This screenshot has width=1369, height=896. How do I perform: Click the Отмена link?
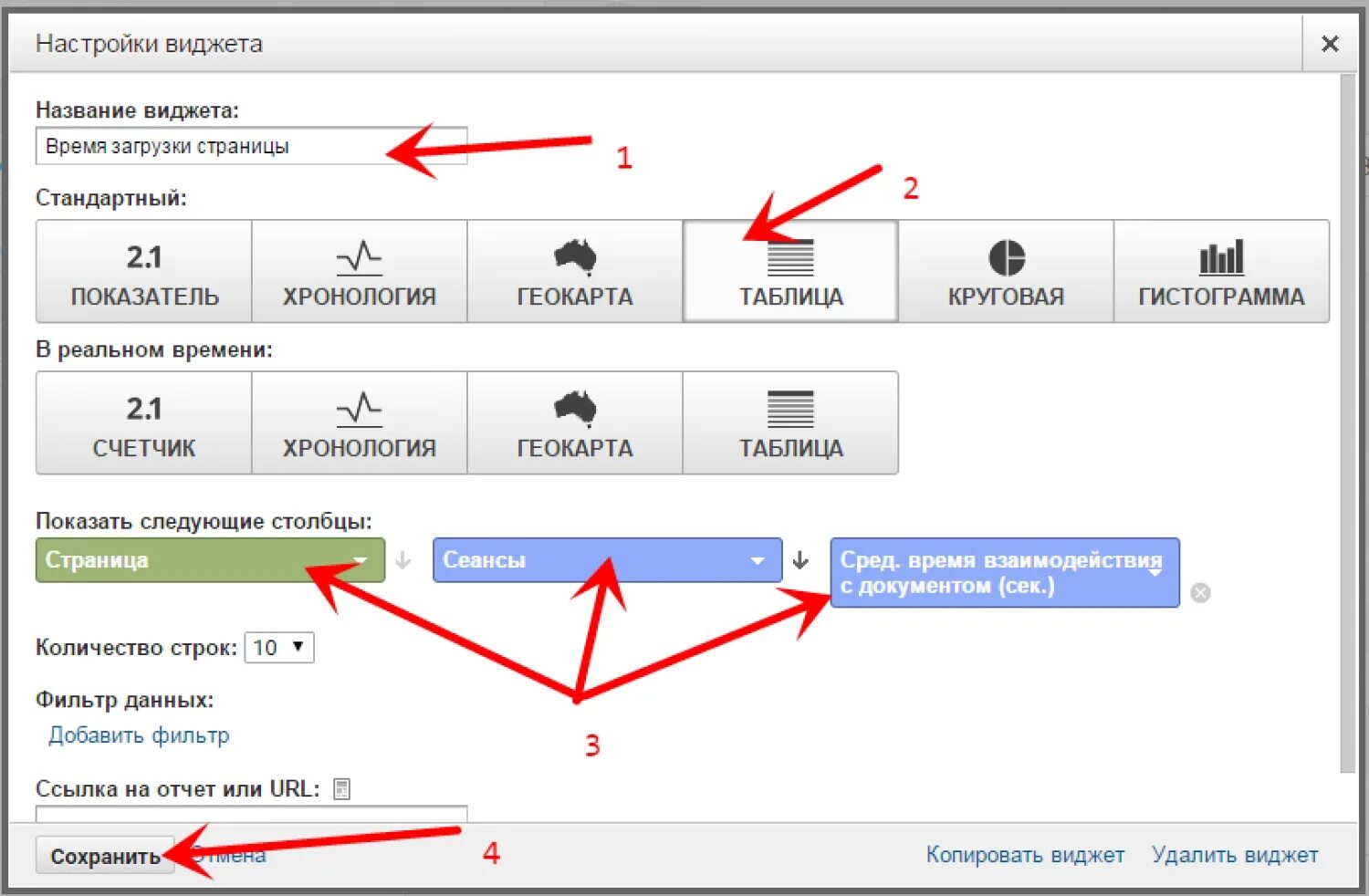pyautogui.click(x=228, y=855)
